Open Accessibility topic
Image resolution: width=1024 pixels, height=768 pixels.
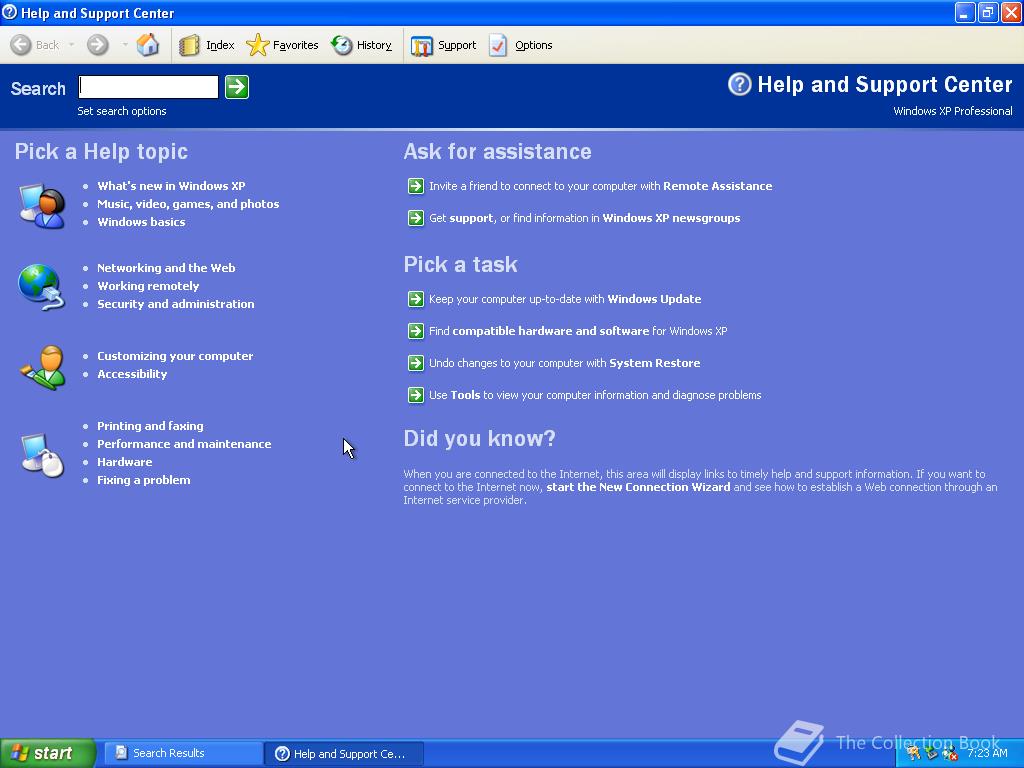pyautogui.click(x=132, y=374)
